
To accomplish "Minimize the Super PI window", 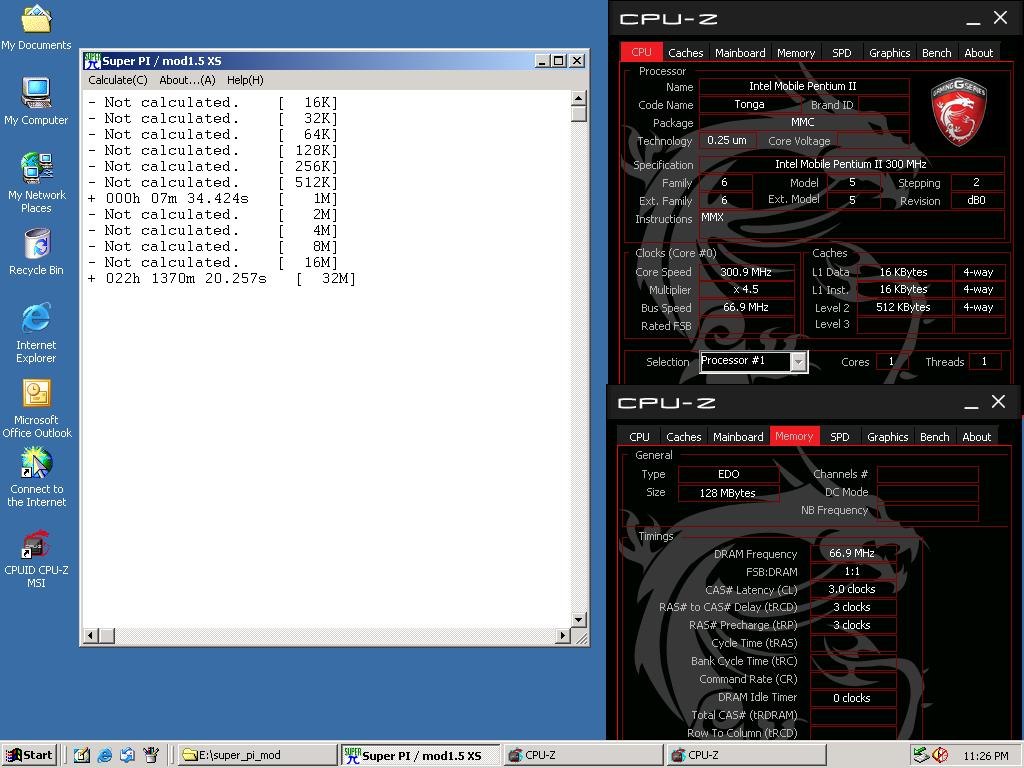I will point(541,61).
